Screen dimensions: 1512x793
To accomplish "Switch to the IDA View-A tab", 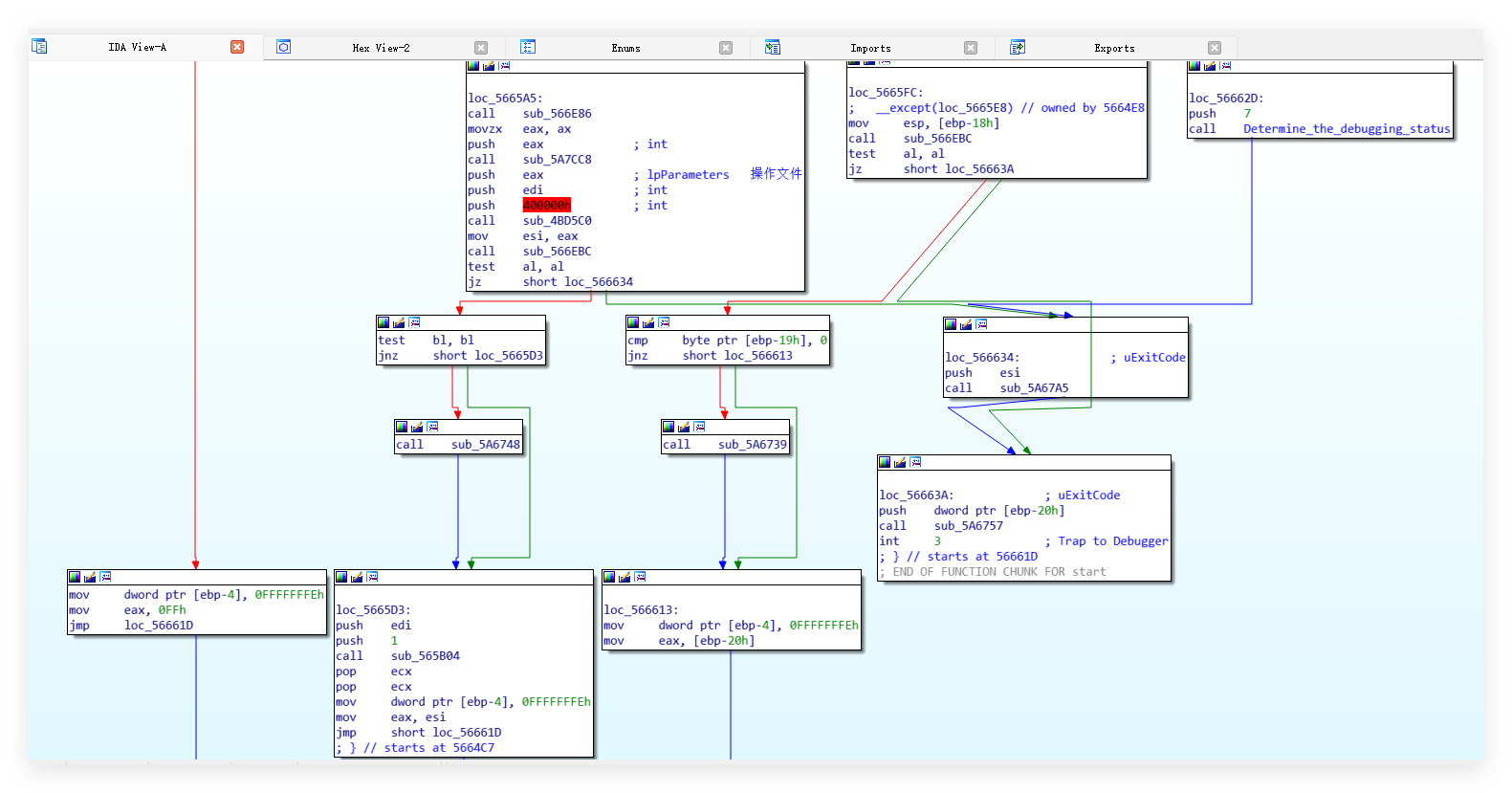I will 138,47.
